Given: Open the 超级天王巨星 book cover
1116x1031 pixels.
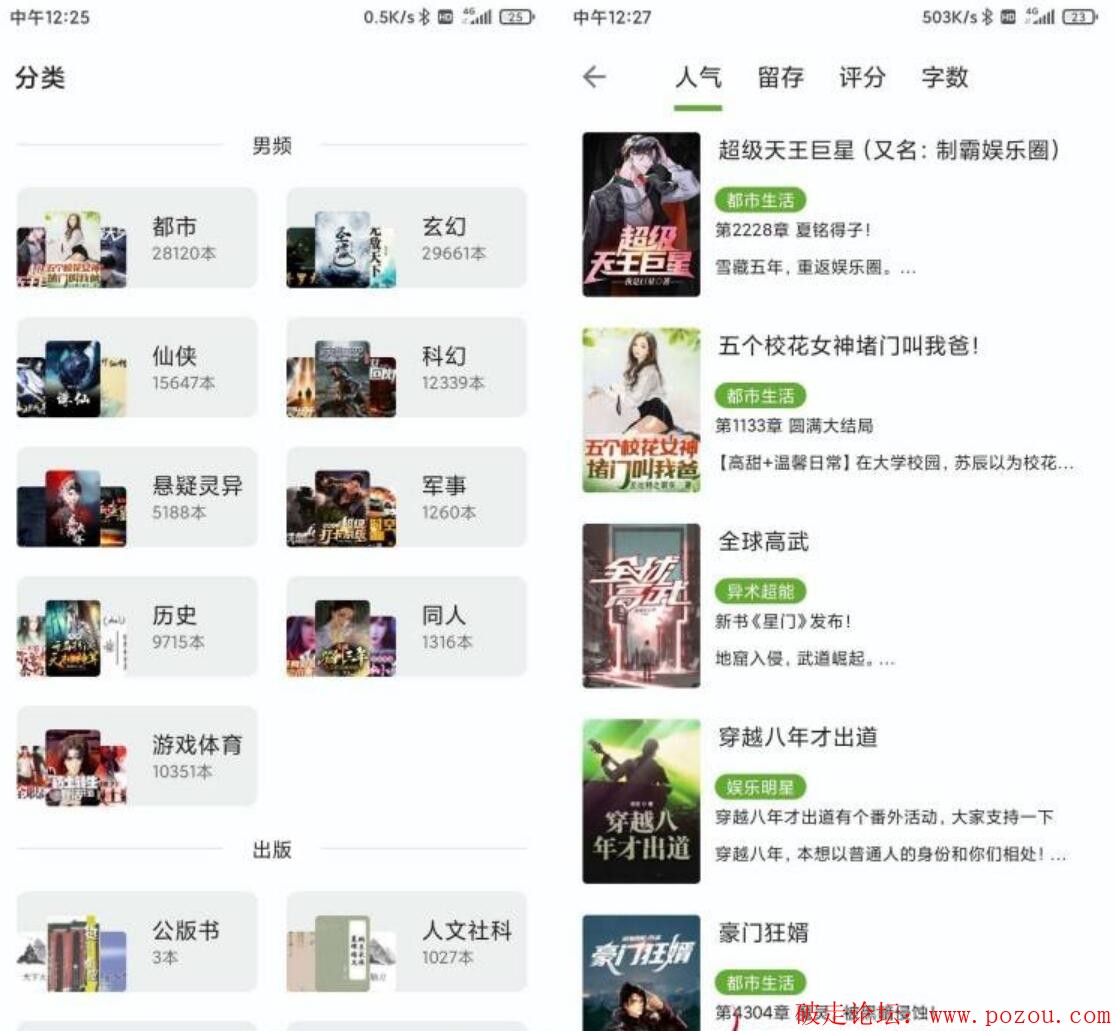Looking at the screenshot, I should tap(641, 214).
